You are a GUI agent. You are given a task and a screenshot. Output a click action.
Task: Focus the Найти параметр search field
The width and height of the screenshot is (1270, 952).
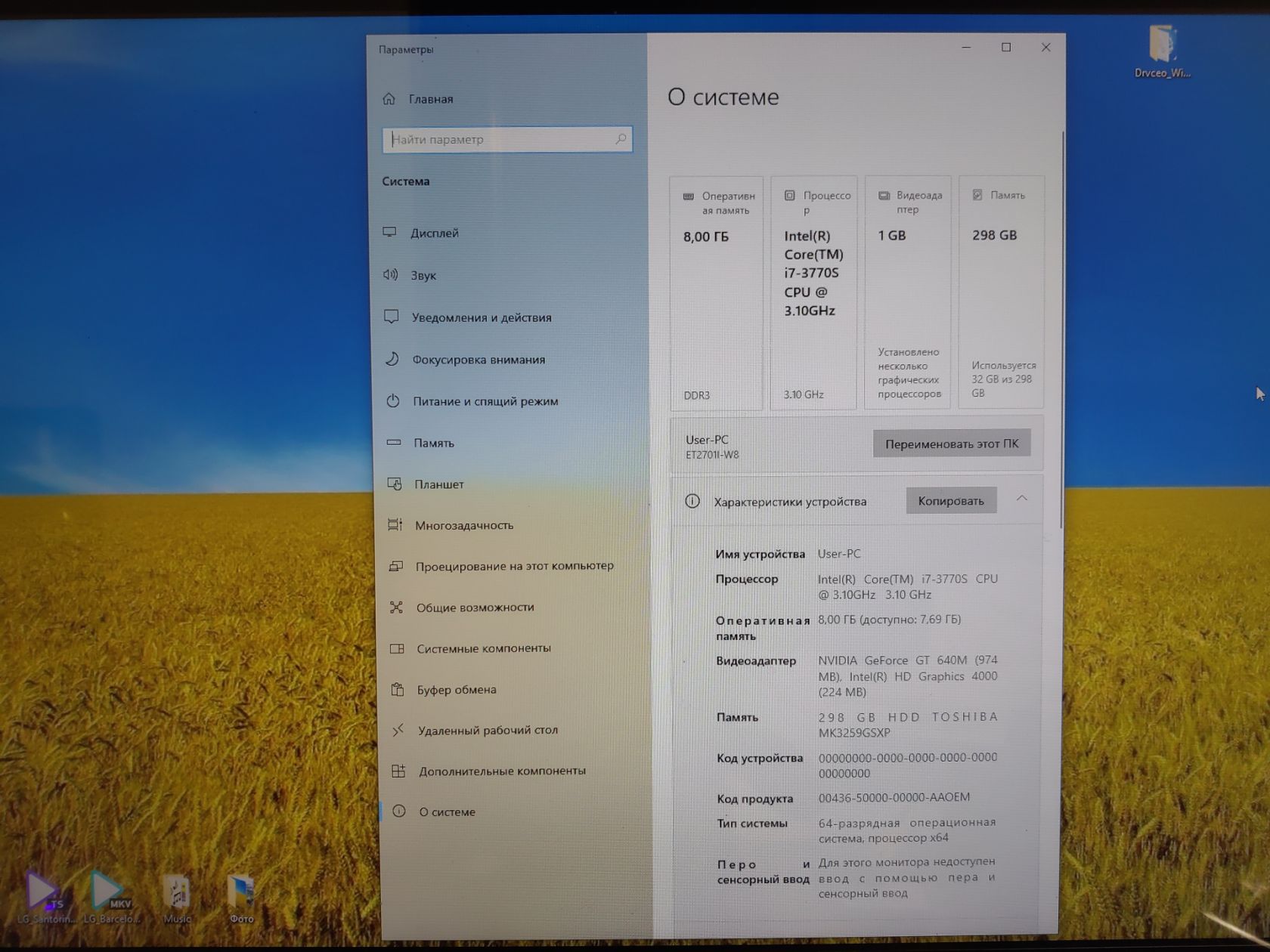coord(507,139)
